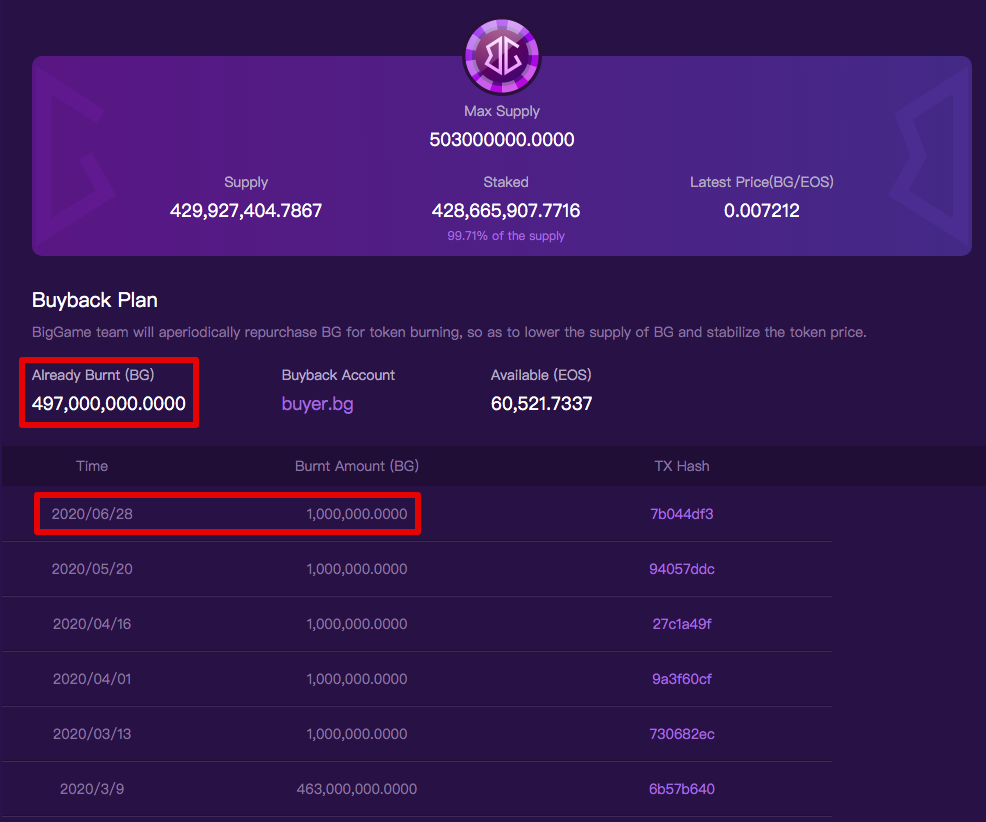Click the Burnt Amount (BG) column header
This screenshot has height=822, width=986.
pyautogui.click(x=357, y=466)
